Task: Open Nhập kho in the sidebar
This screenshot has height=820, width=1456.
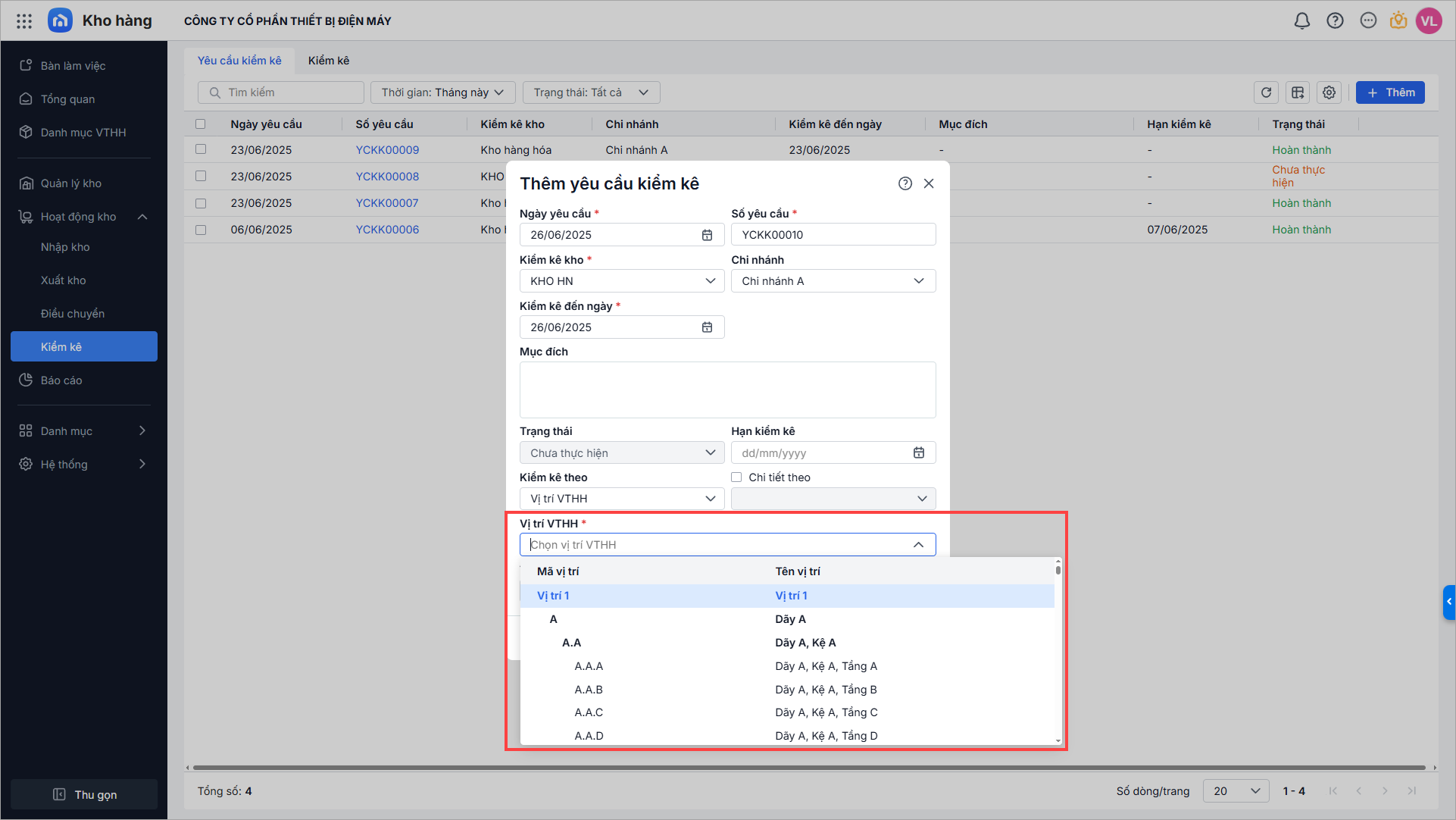Action: click(x=65, y=247)
